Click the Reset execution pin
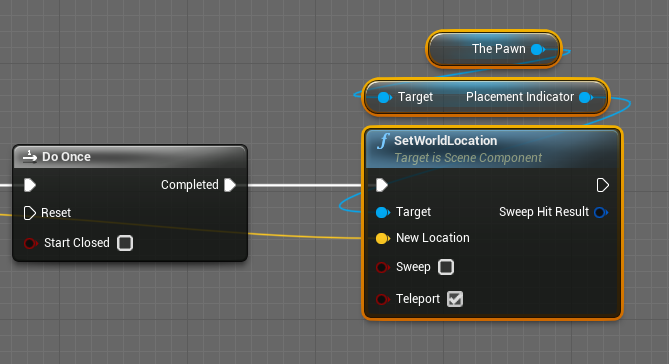The width and height of the screenshot is (669, 364). [x=29, y=213]
